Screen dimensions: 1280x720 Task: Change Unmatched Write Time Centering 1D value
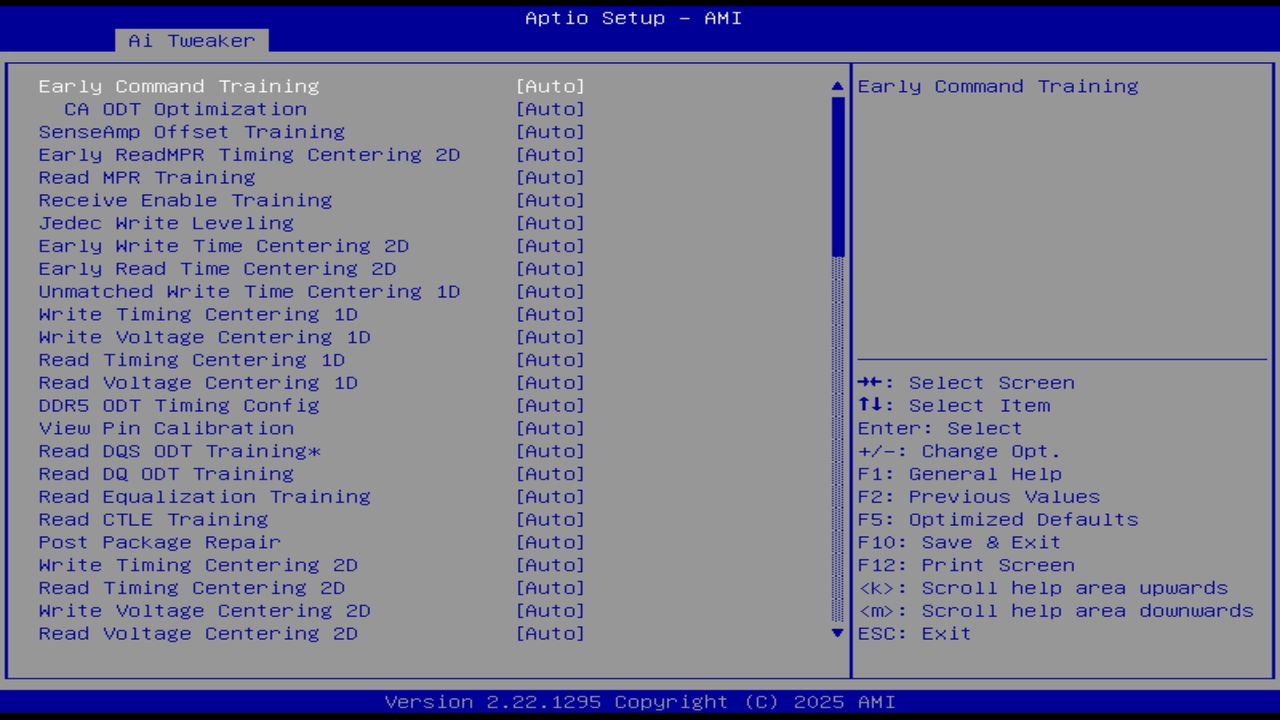tap(550, 291)
